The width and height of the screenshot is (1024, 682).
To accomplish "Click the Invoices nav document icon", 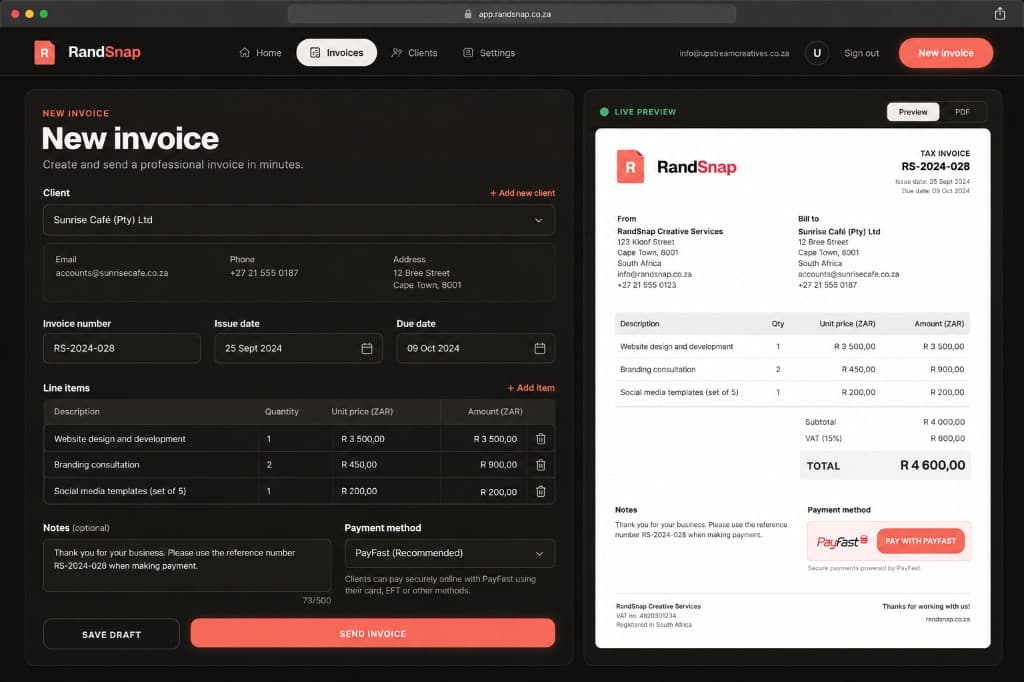I will pyautogui.click(x=315, y=53).
